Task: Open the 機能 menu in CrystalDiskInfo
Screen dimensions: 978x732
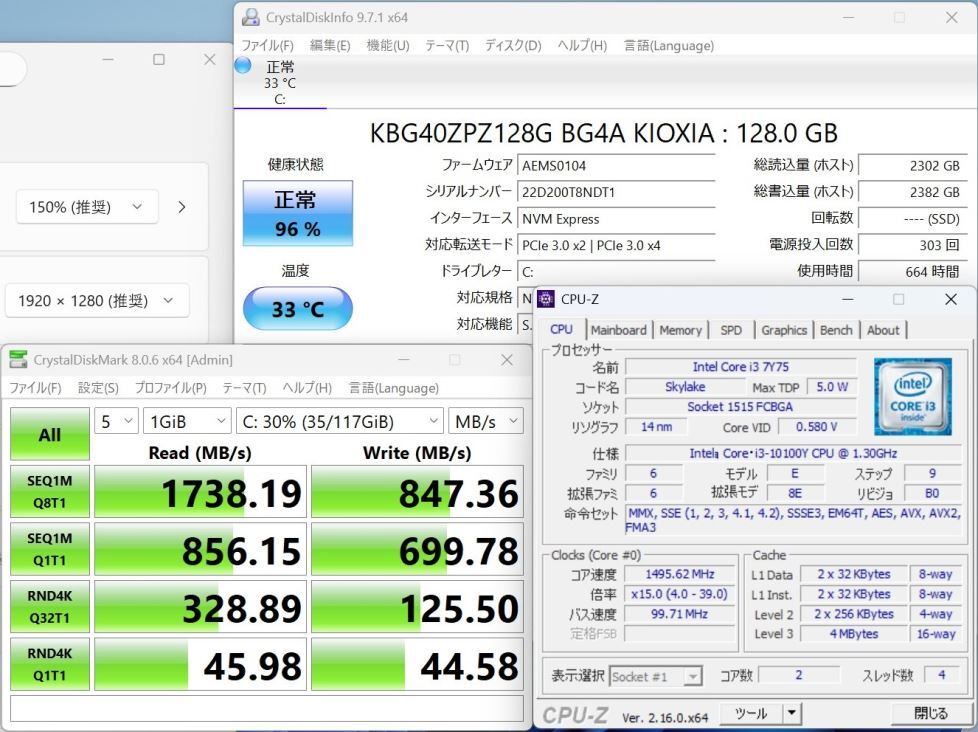Action: (x=387, y=46)
